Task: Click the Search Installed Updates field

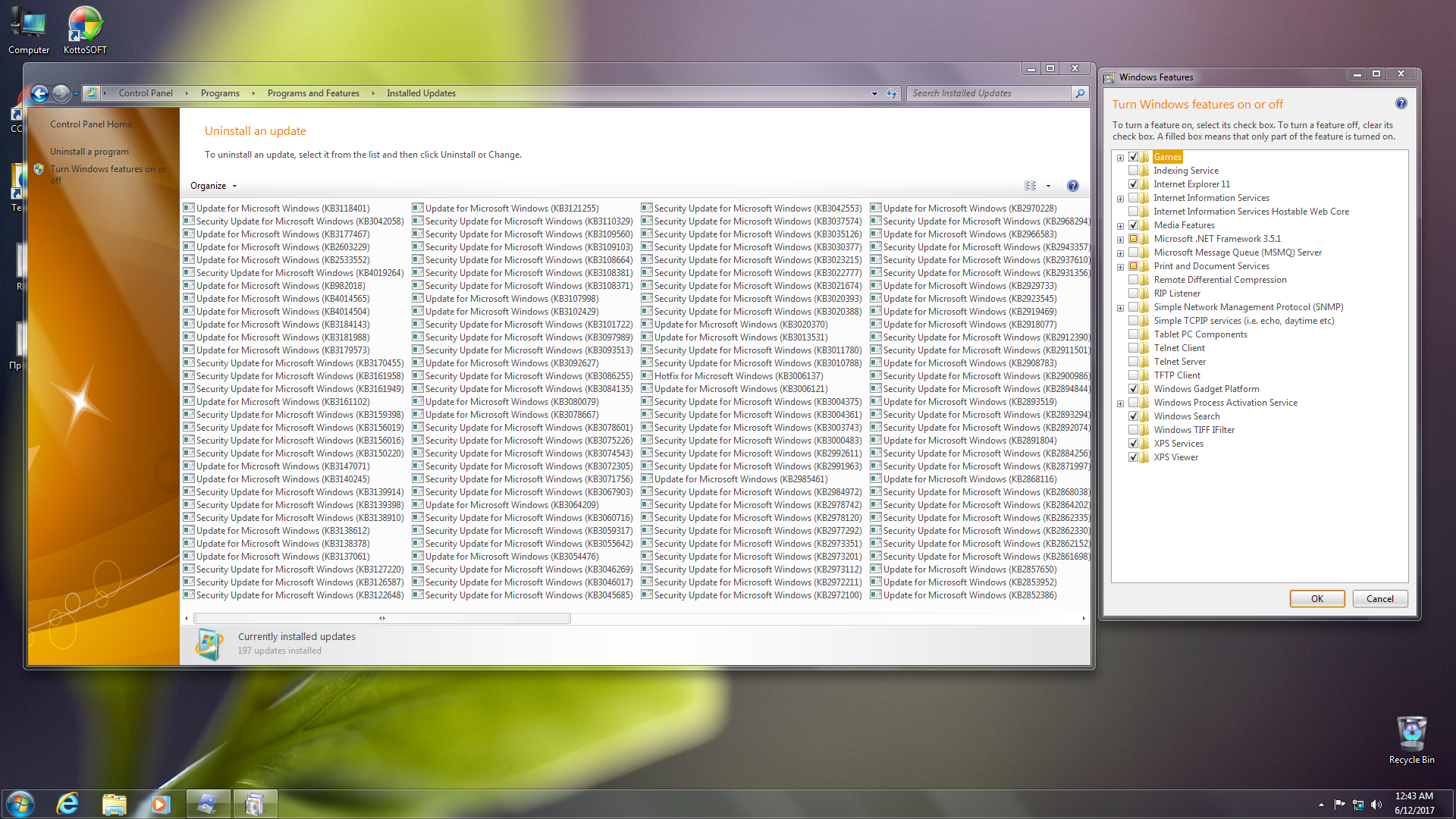Action: tap(987, 93)
